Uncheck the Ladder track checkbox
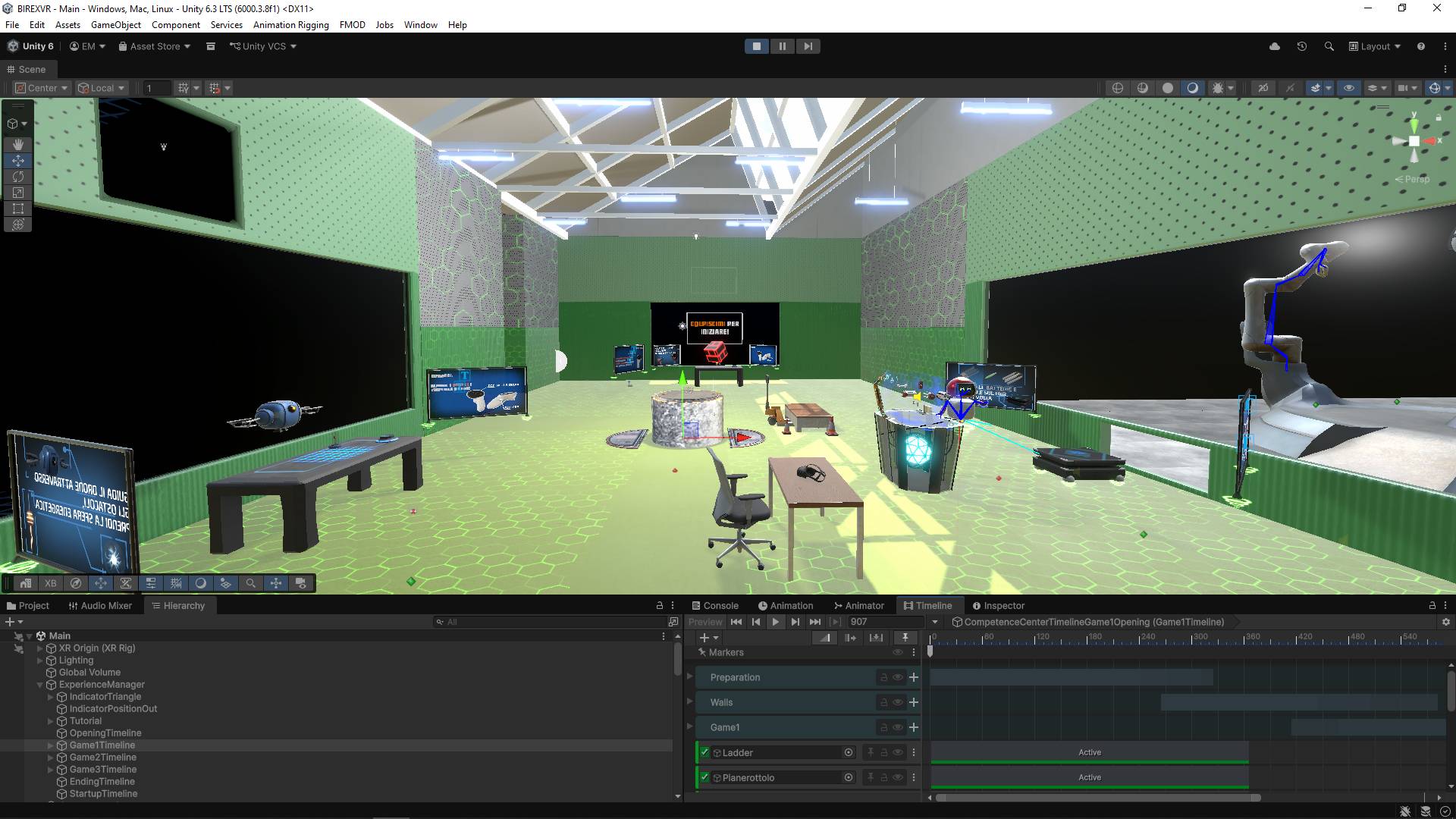This screenshot has width=1456, height=819. tap(704, 752)
